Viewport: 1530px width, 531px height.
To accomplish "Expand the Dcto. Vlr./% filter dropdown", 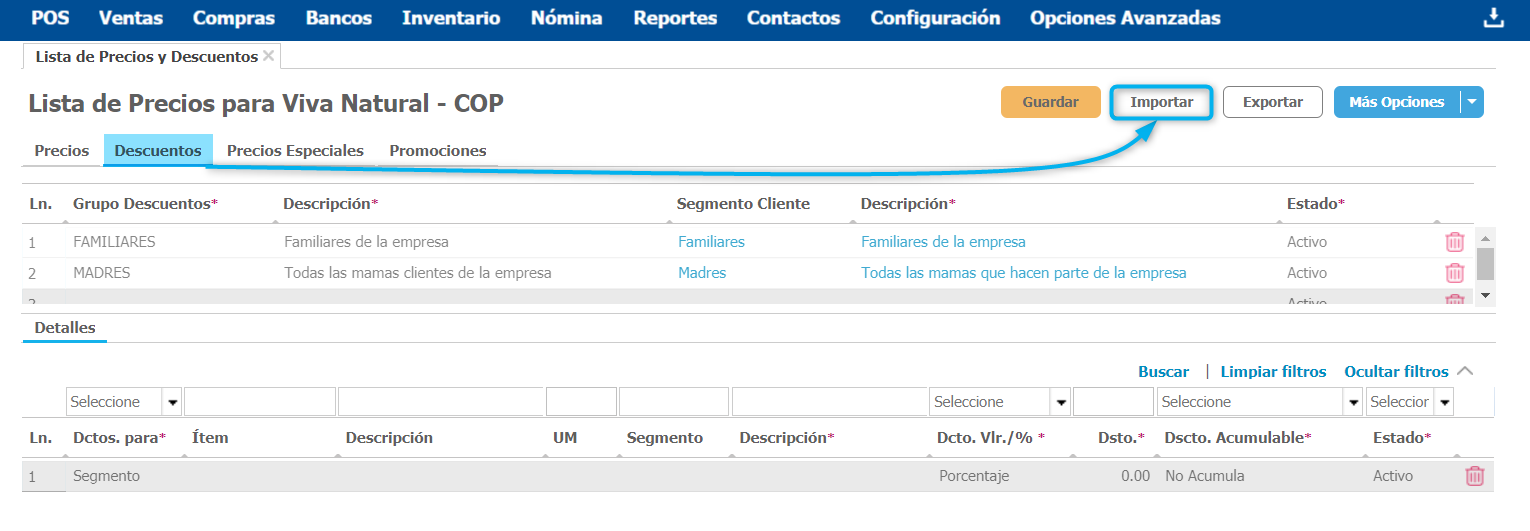I will click(x=1060, y=402).
